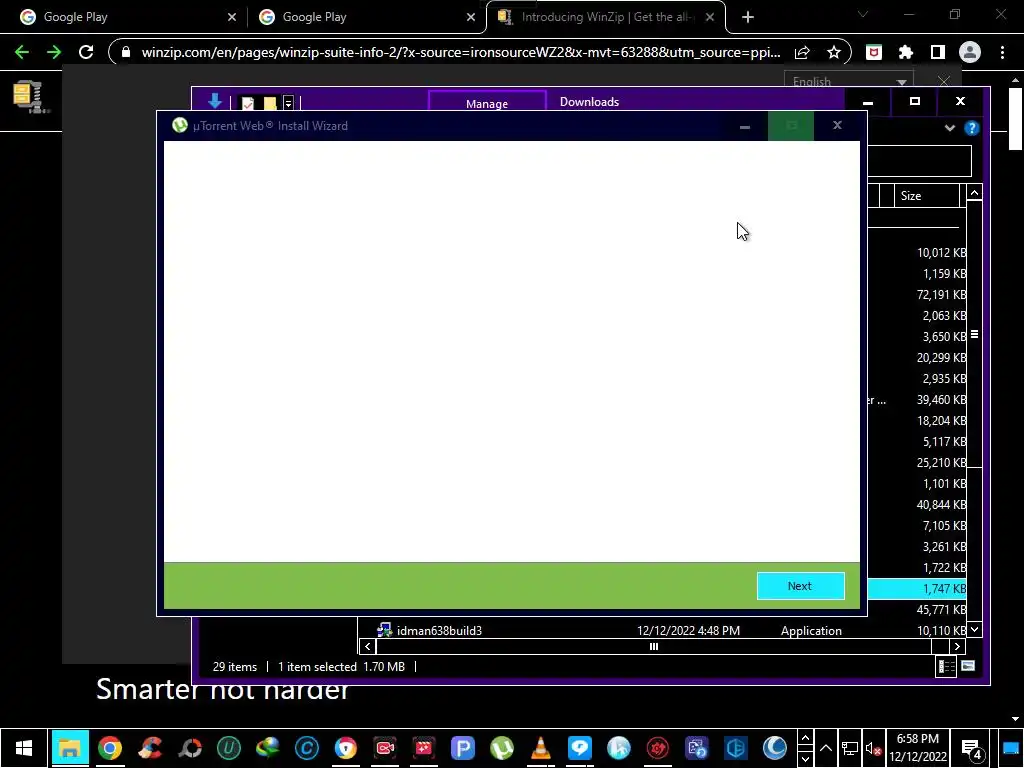The image size is (1024, 768).
Task: Toggle the Chrome side panel icon
Action: (x=938, y=52)
